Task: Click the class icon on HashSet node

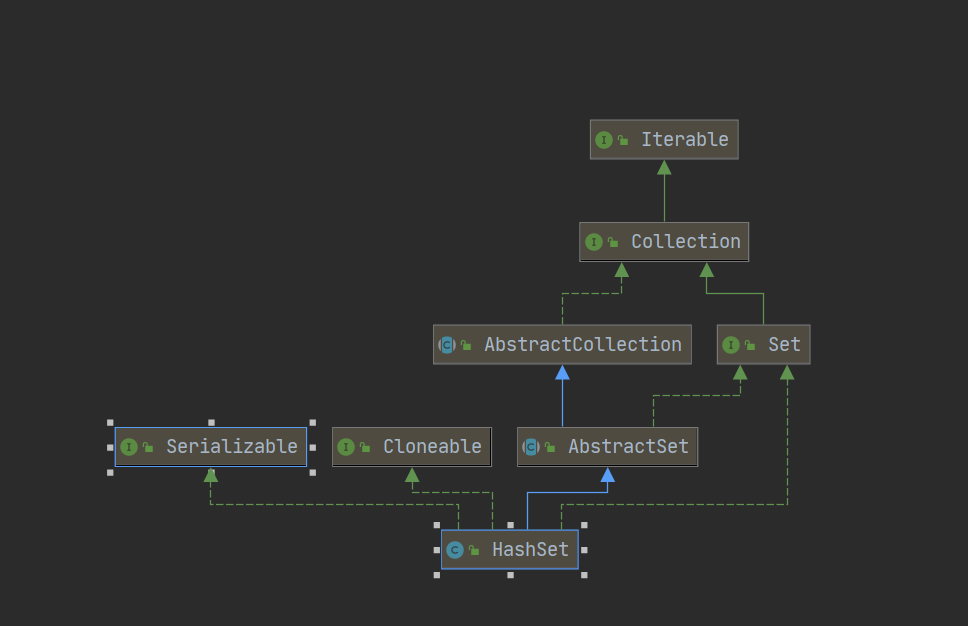Action: pyautogui.click(x=455, y=550)
